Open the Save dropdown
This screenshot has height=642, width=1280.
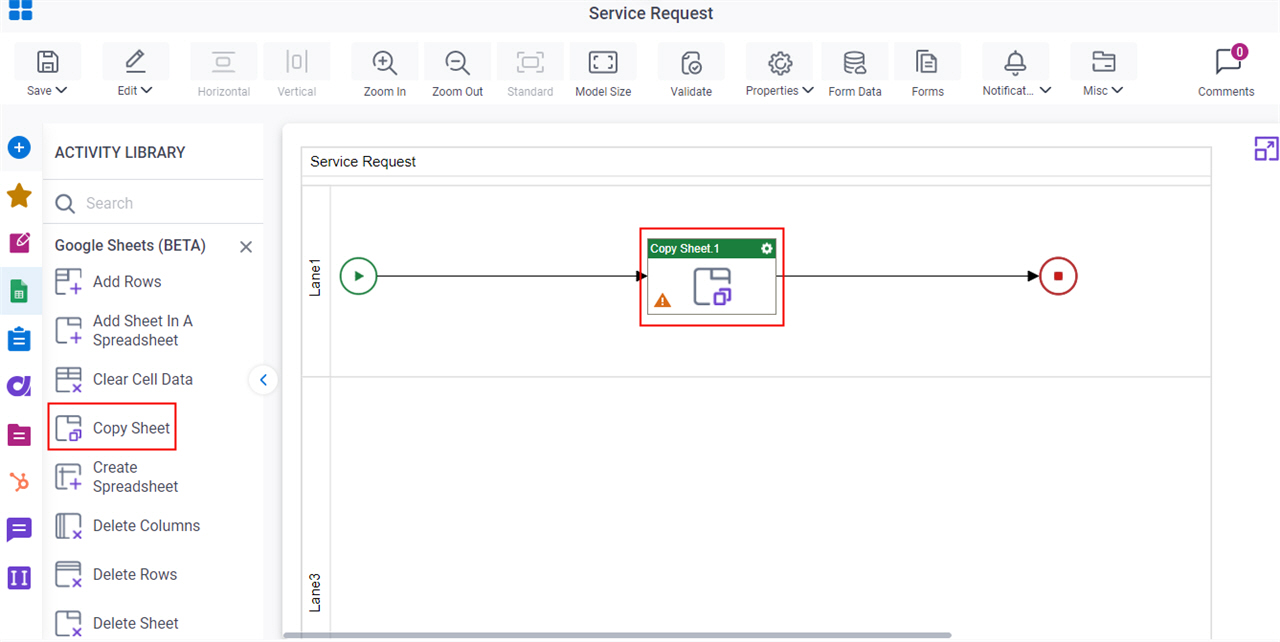[x=46, y=74]
